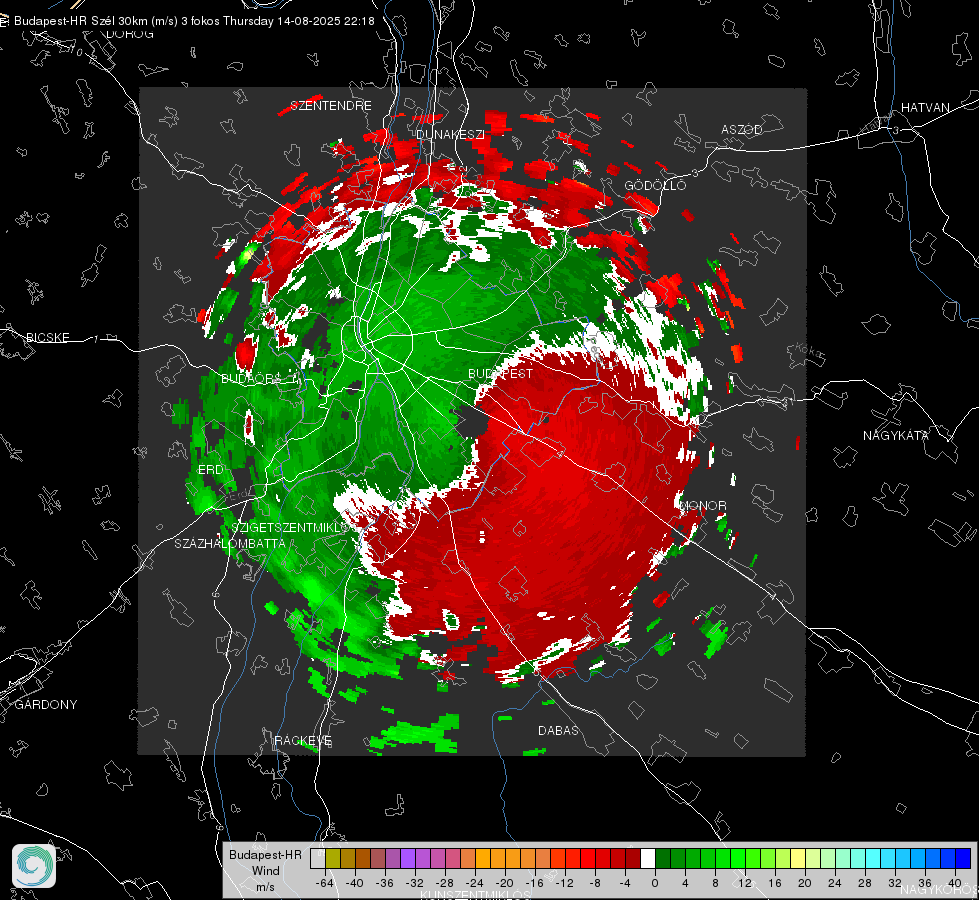This screenshot has height=900, width=979.
Task: Click the SZÁZHALOMBATTA label
Action: click(230, 543)
